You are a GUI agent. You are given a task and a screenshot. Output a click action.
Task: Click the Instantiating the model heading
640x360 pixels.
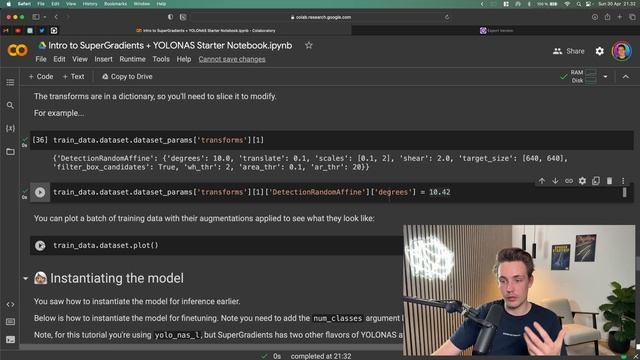pyautogui.click(x=117, y=278)
